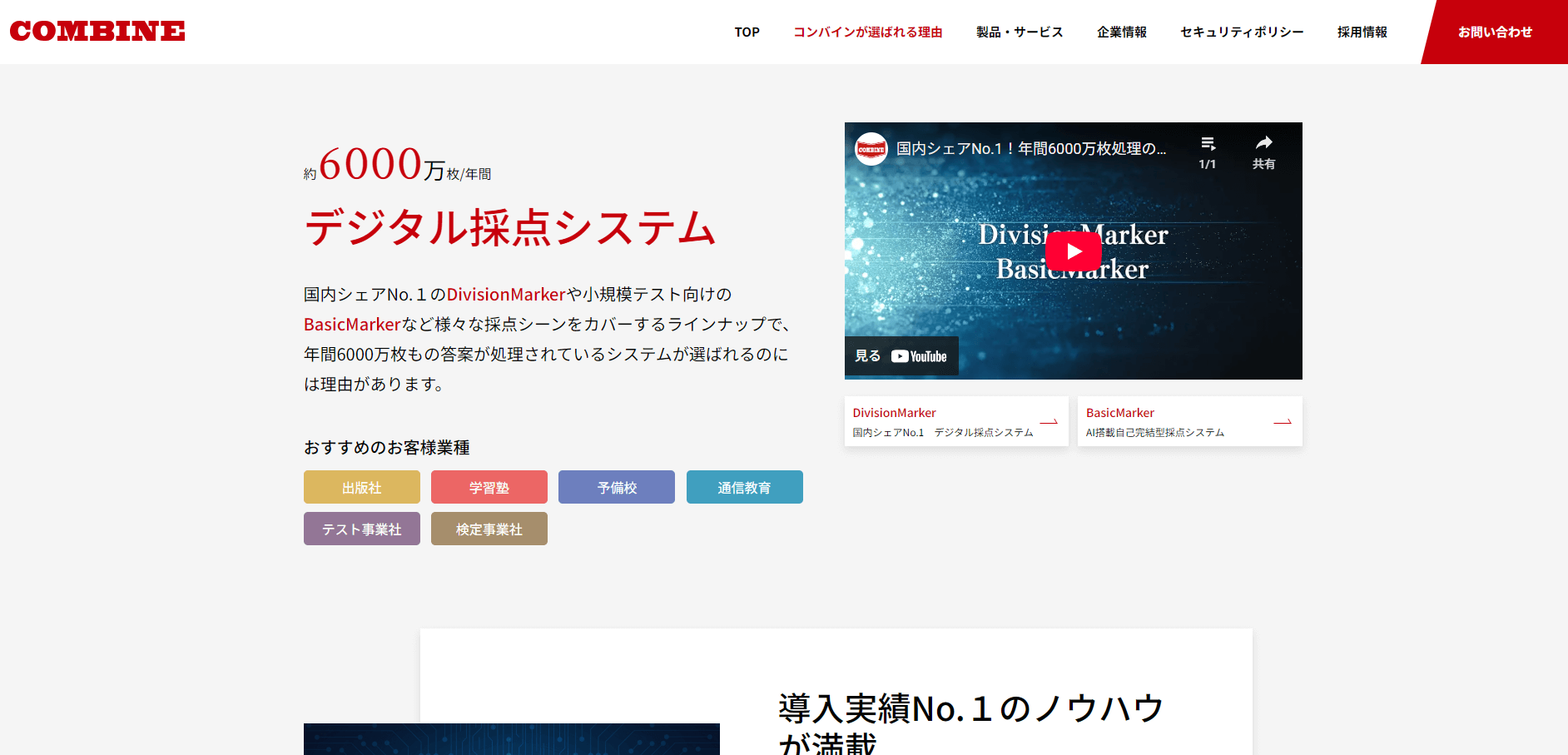Image resolution: width=1568 pixels, height=755 pixels.
Task: Expand the 製品・サービス menu
Action: (x=1020, y=32)
